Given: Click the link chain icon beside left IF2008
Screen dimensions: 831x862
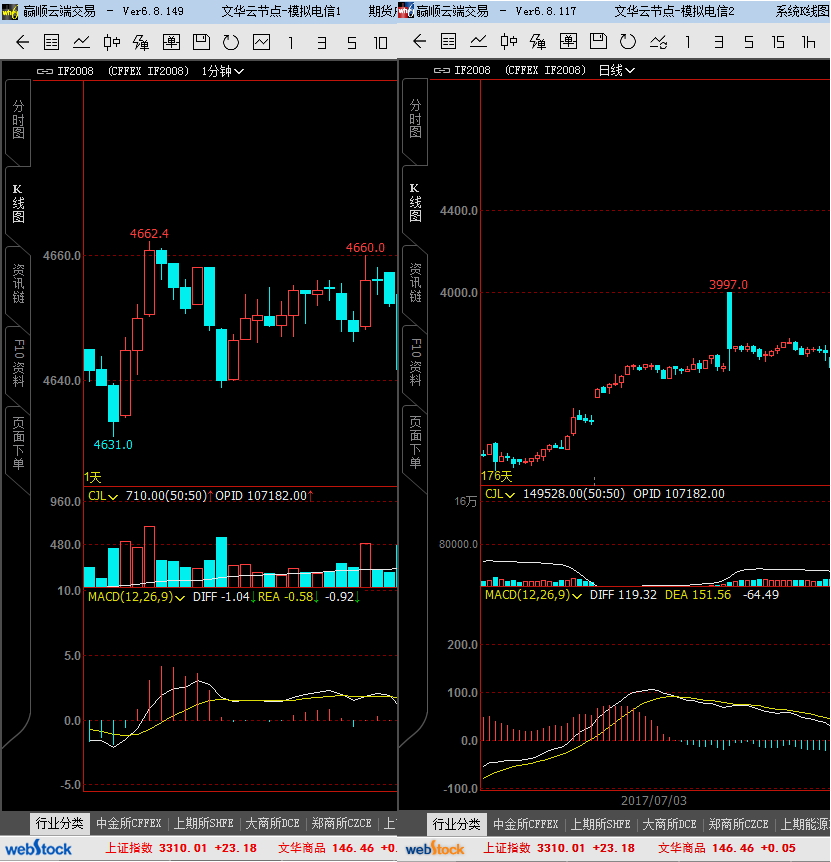Looking at the screenshot, I should (45, 71).
